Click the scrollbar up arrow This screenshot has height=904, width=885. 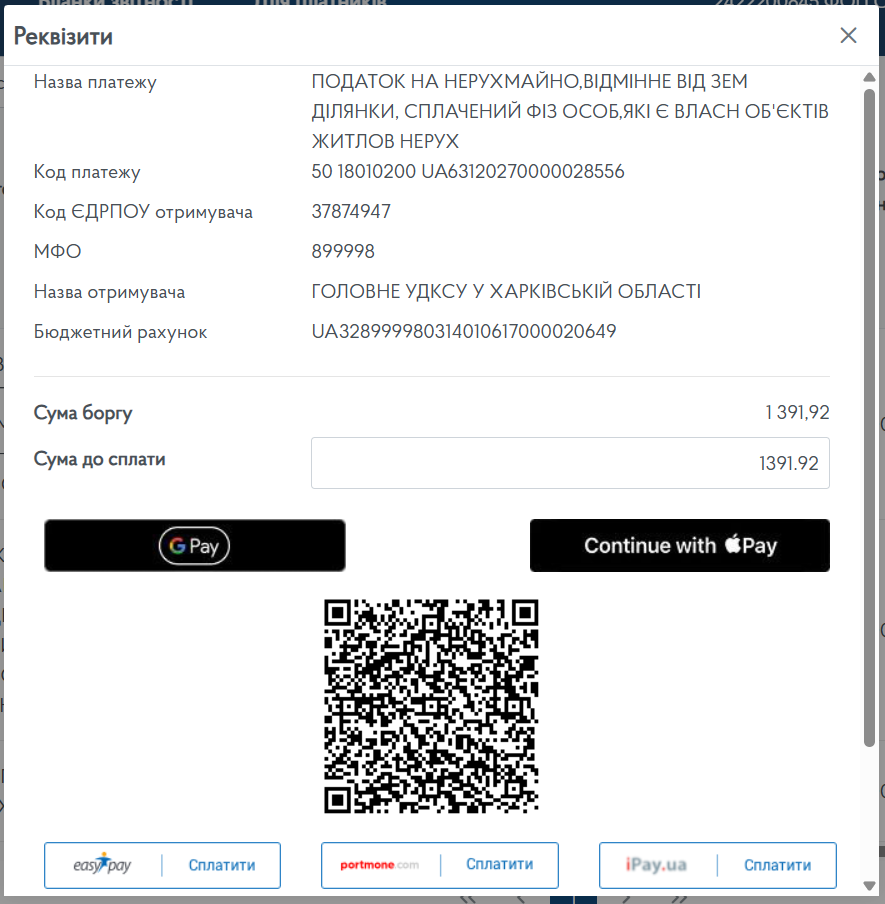[x=869, y=77]
